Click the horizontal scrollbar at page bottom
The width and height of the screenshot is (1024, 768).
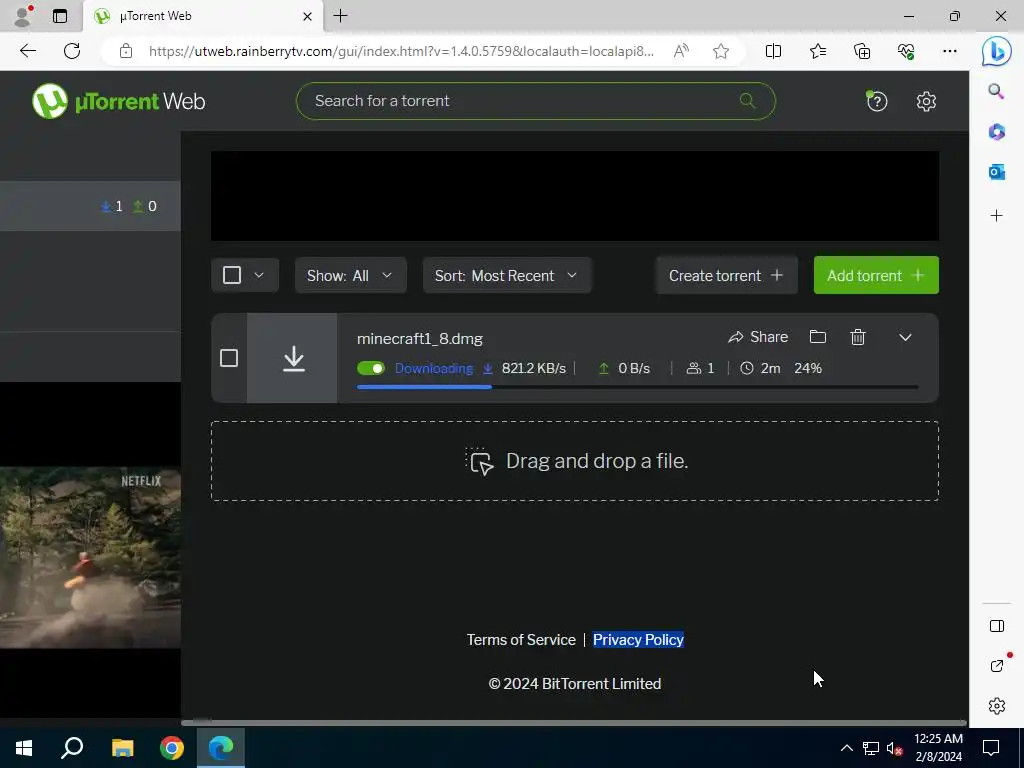click(x=573, y=723)
